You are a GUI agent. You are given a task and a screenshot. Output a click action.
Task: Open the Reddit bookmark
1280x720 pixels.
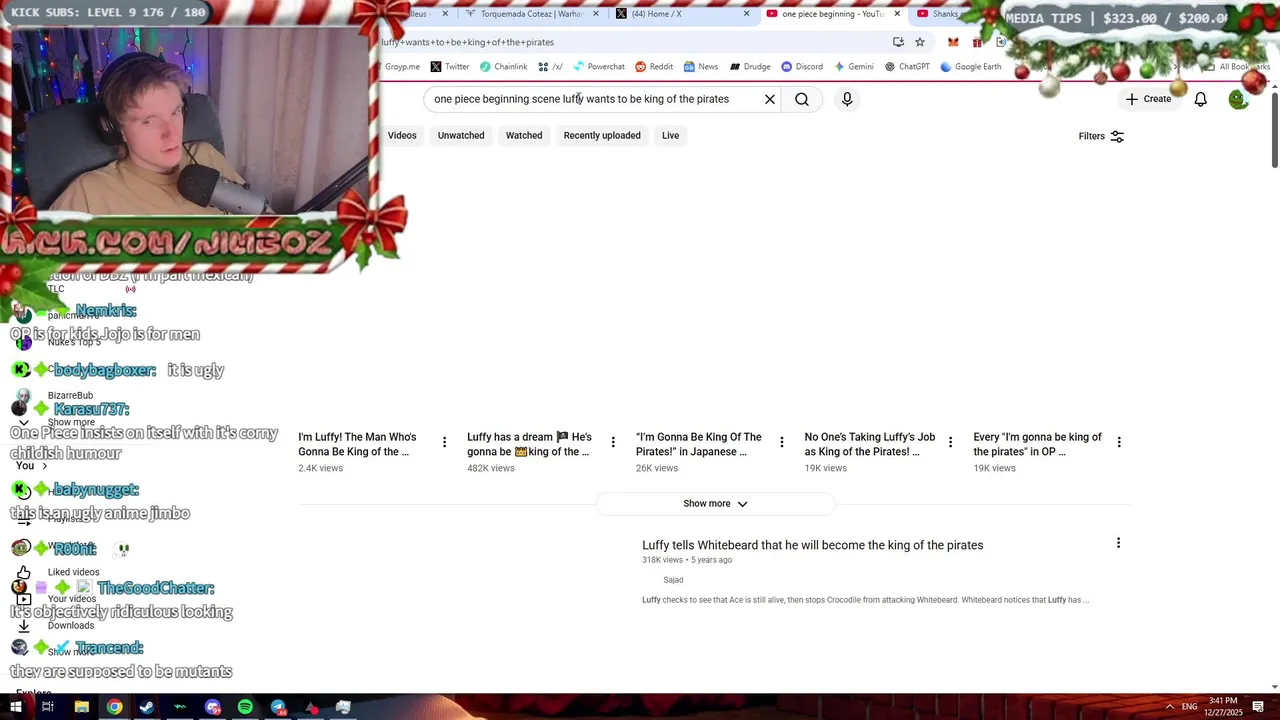[654, 67]
